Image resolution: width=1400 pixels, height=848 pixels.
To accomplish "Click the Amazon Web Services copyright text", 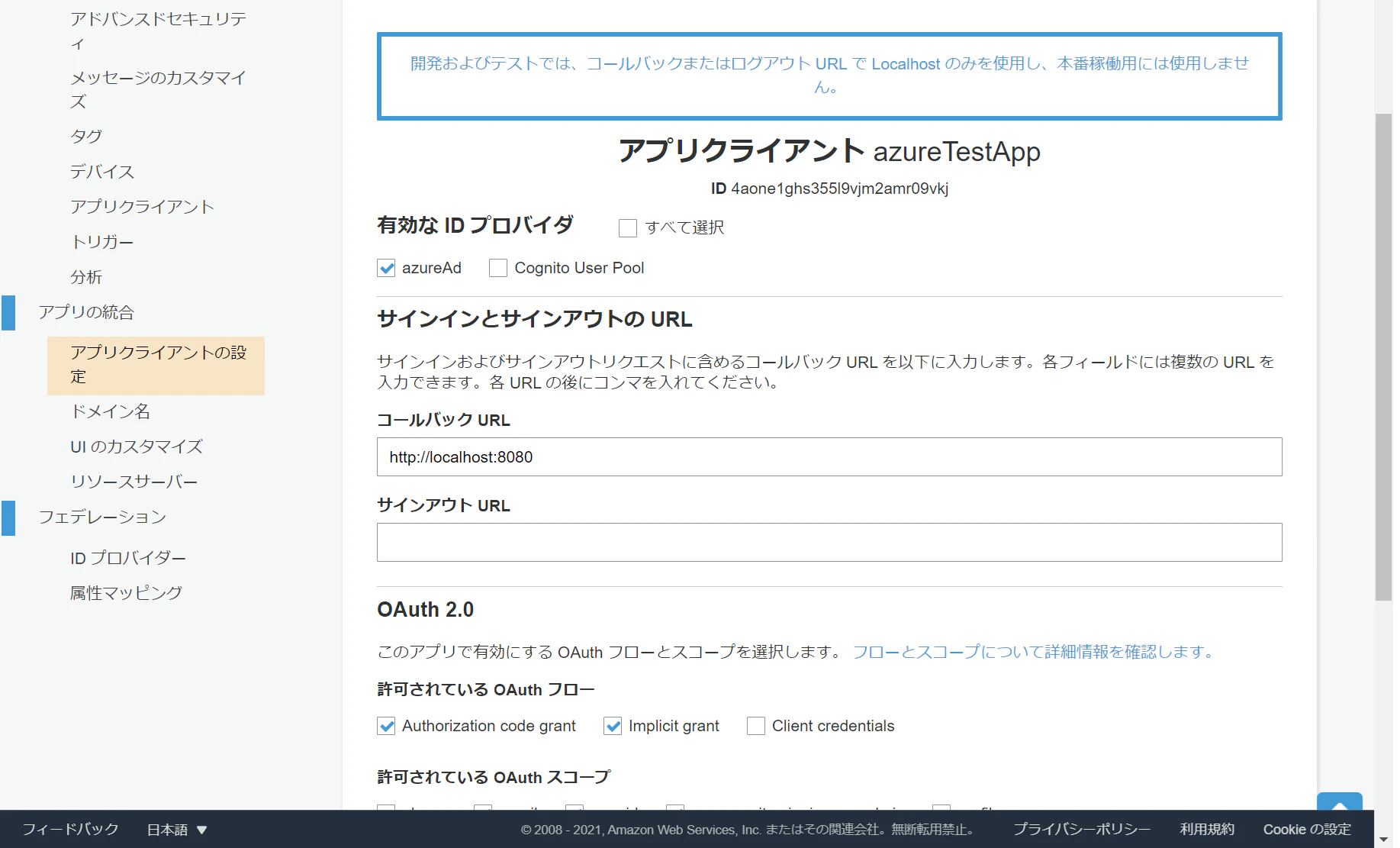I will point(748,830).
